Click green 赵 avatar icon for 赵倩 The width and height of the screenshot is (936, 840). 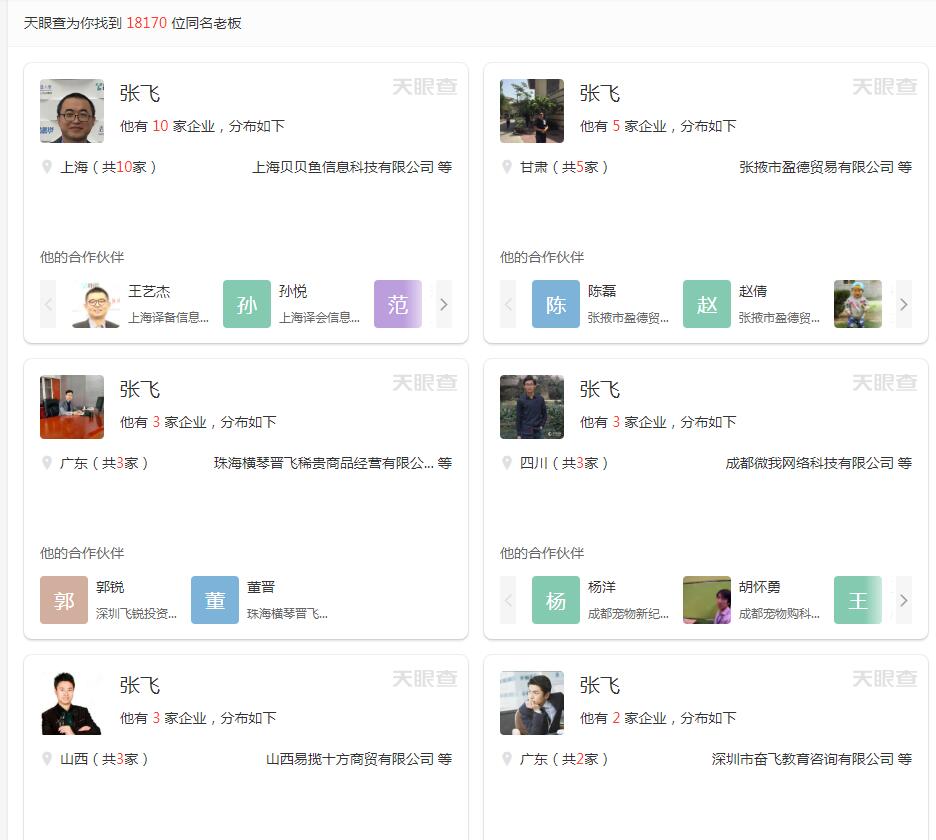[x=706, y=304]
